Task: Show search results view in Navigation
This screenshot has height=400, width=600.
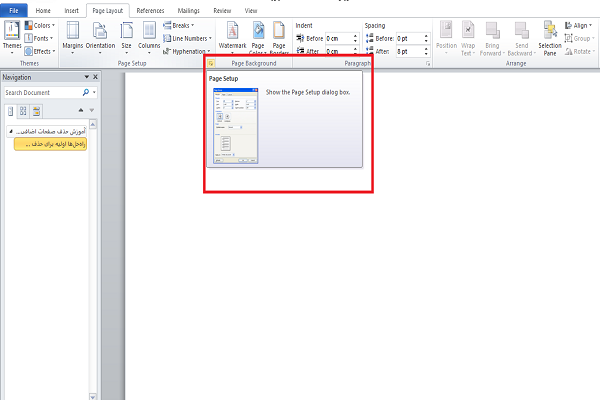Action: point(36,111)
